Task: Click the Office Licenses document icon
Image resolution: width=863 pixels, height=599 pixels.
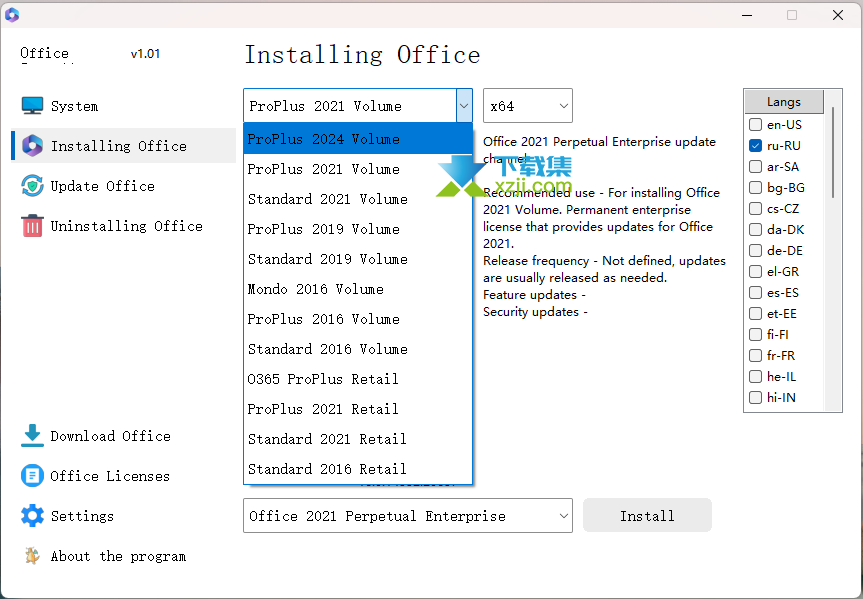Action: [x=32, y=476]
